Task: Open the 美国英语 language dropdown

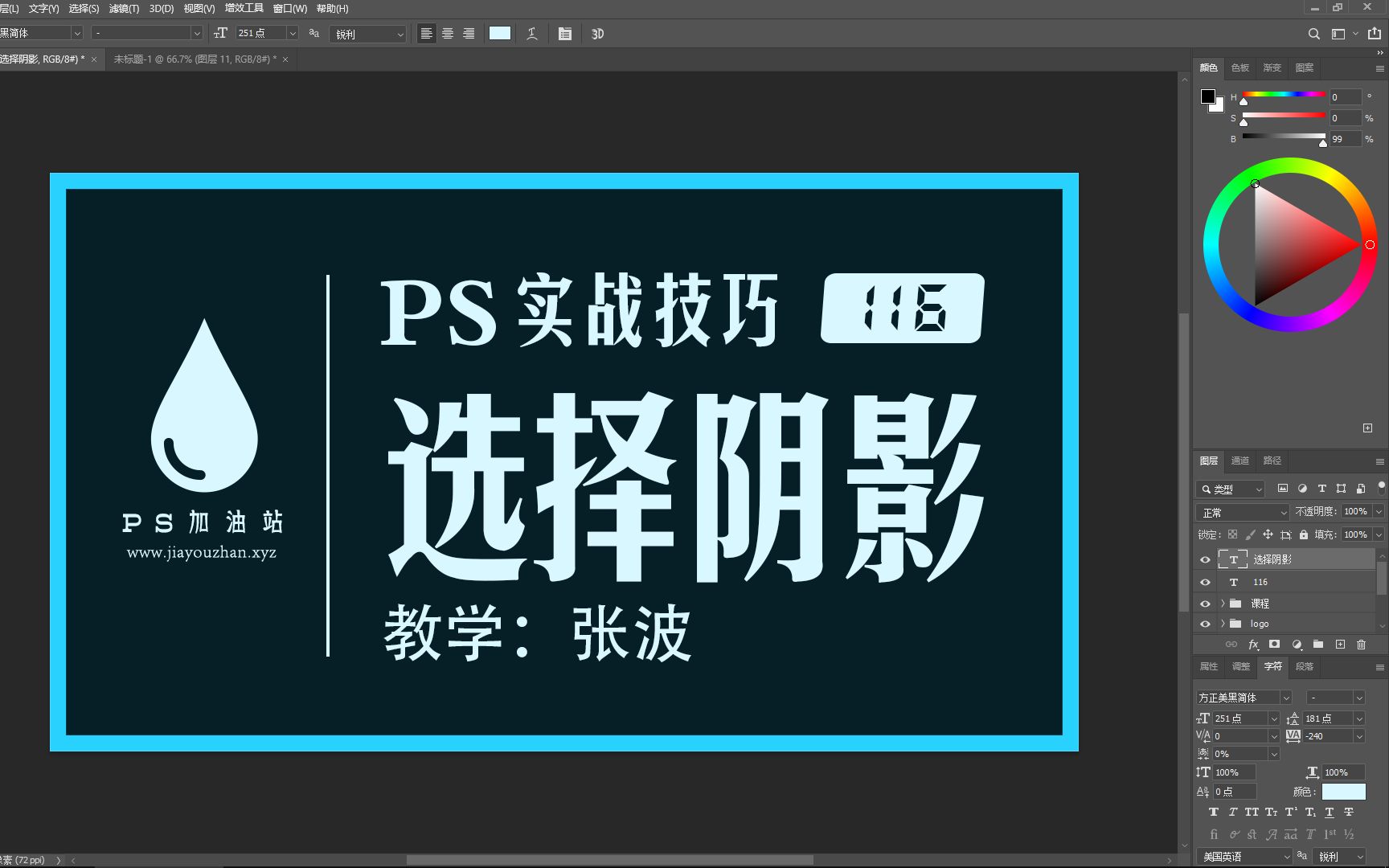Action: [1244, 857]
